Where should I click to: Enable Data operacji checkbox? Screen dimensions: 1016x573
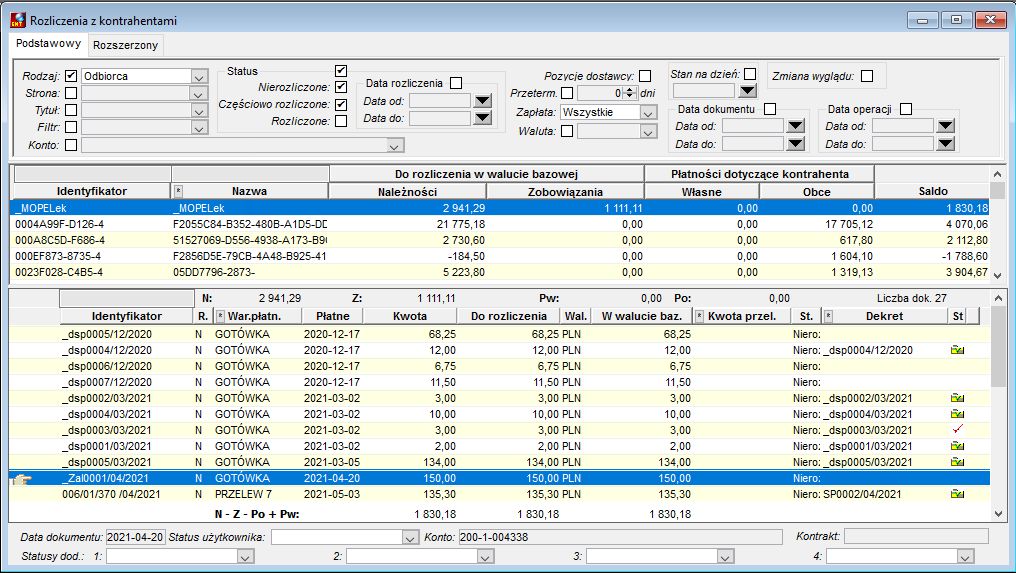pos(906,109)
